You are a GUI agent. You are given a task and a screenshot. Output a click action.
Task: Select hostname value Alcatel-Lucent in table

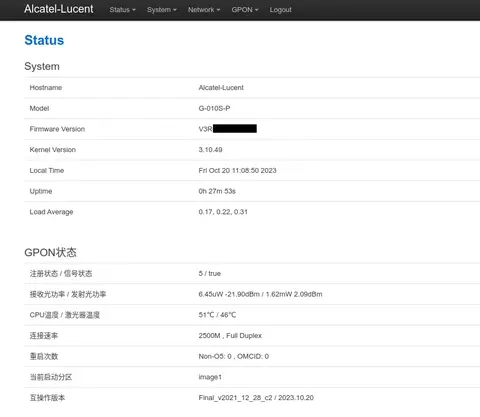[221, 88]
